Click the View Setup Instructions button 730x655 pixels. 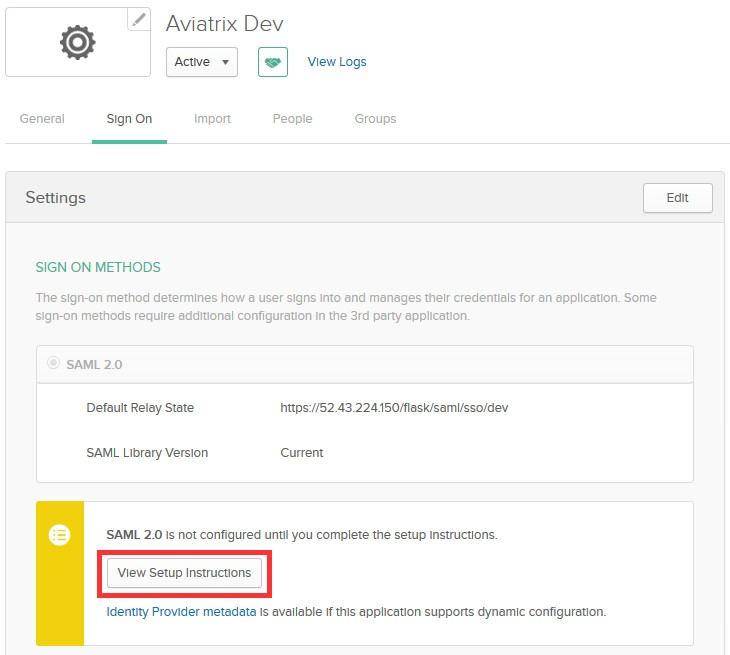tap(184, 573)
